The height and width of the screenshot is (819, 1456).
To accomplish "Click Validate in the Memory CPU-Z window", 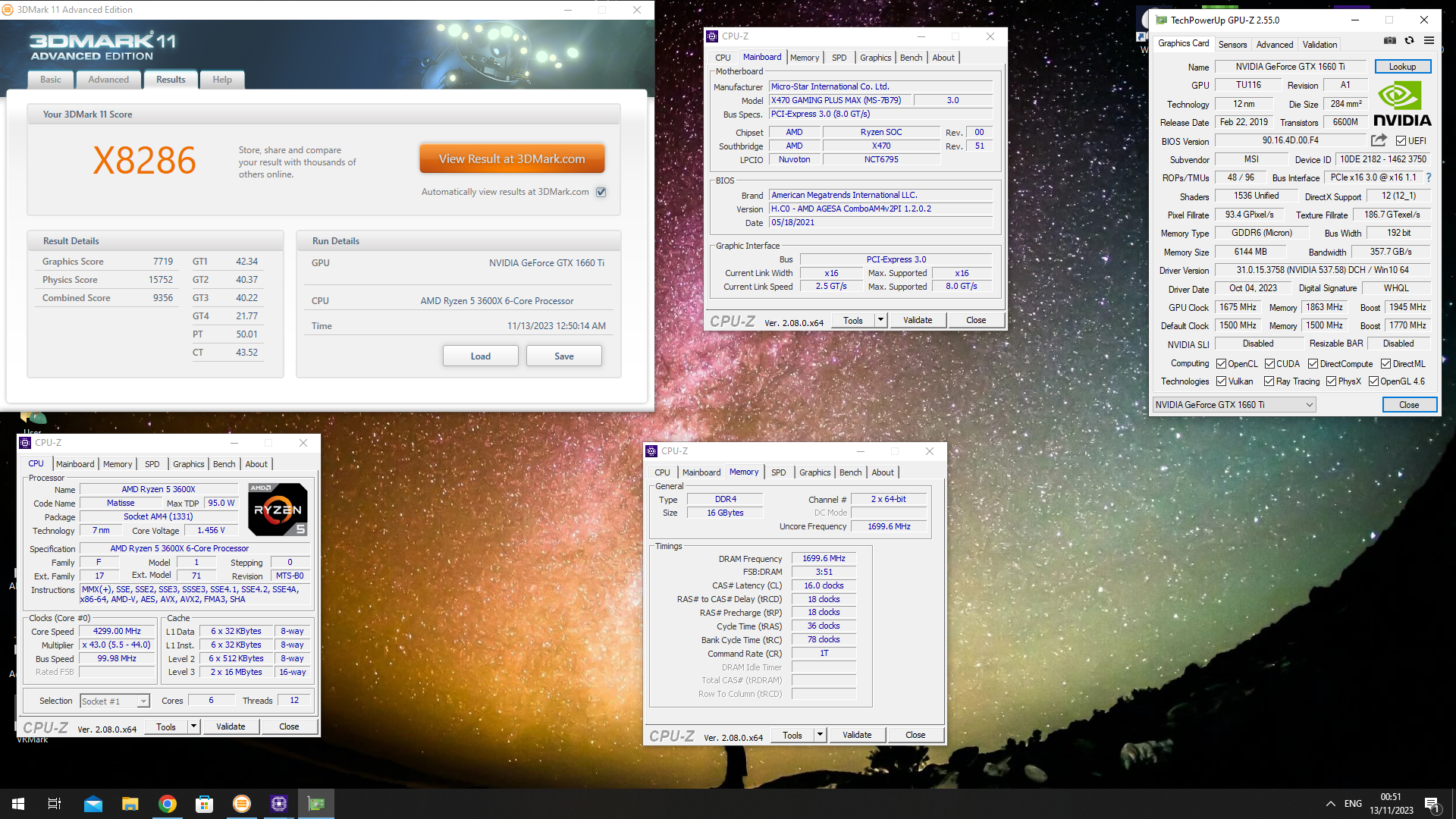I will pyautogui.click(x=857, y=735).
